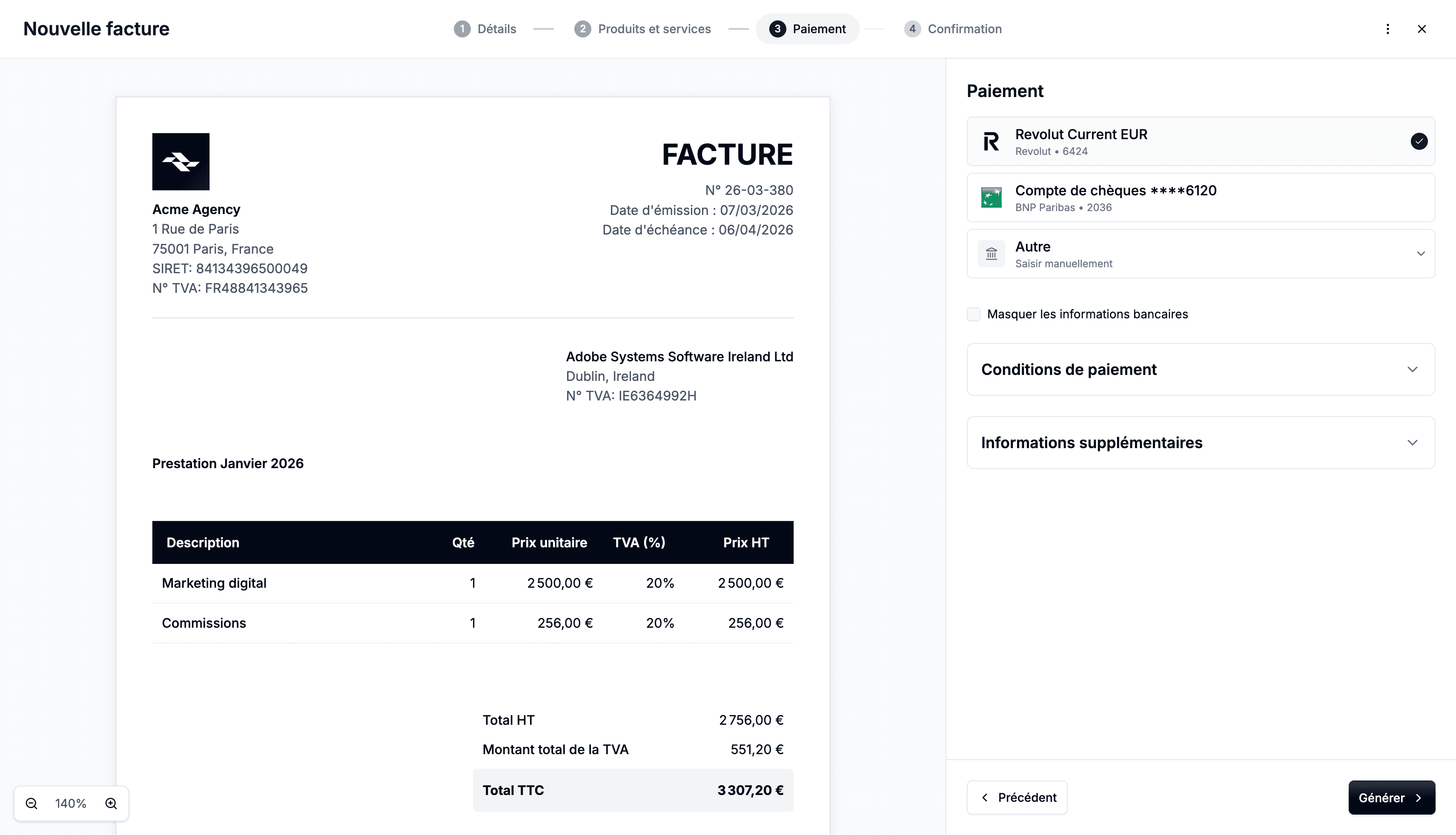Close the Nouvelle facture dialog

[1422, 29]
